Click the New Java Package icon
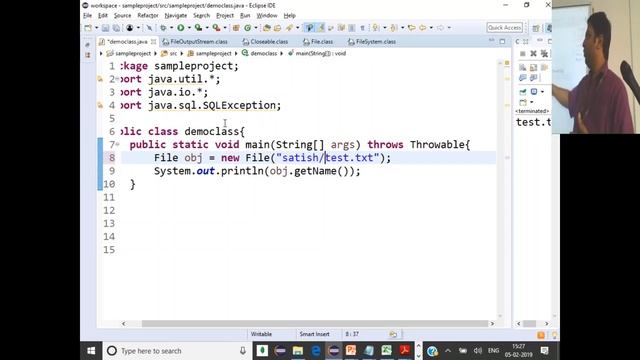This screenshot has width=640, height=360. pos(236,28)
